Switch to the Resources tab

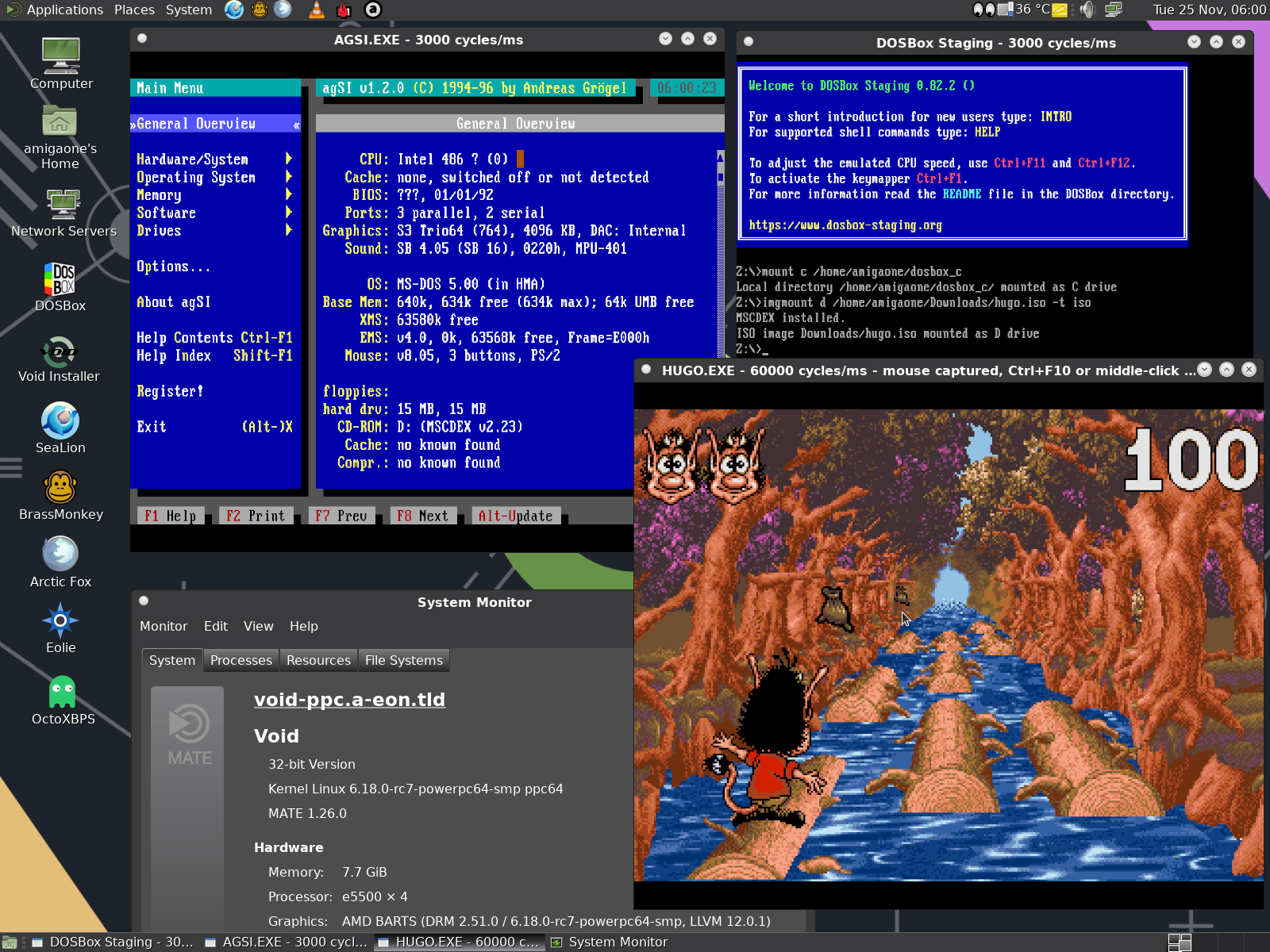pos(318,660)
